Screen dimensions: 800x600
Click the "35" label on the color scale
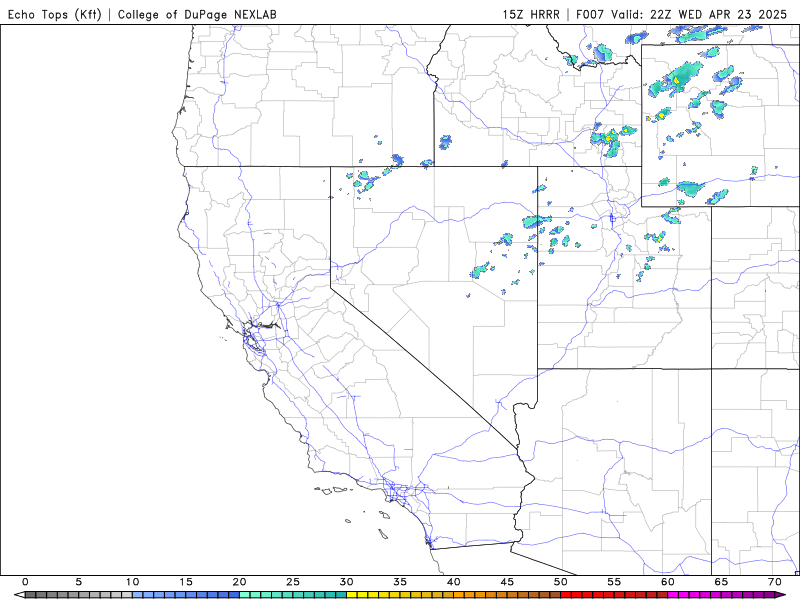point(400,582)
